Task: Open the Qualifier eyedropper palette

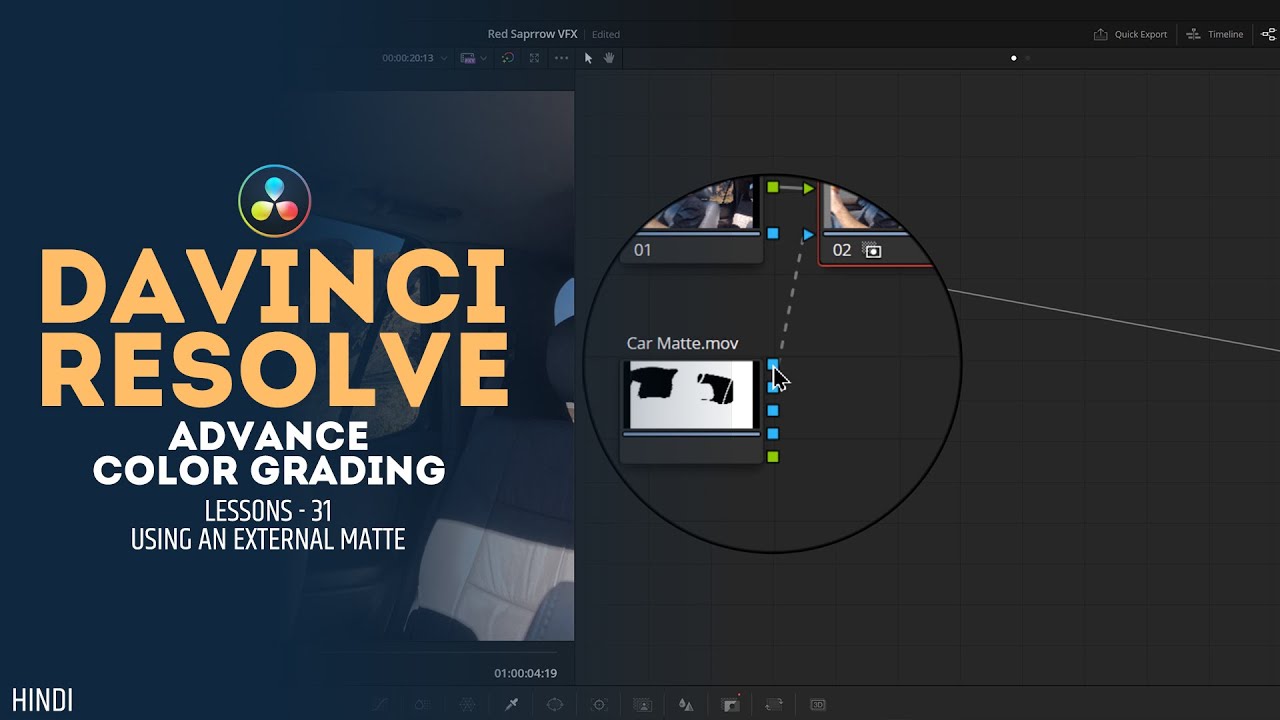Action: [x=511, y=704]
